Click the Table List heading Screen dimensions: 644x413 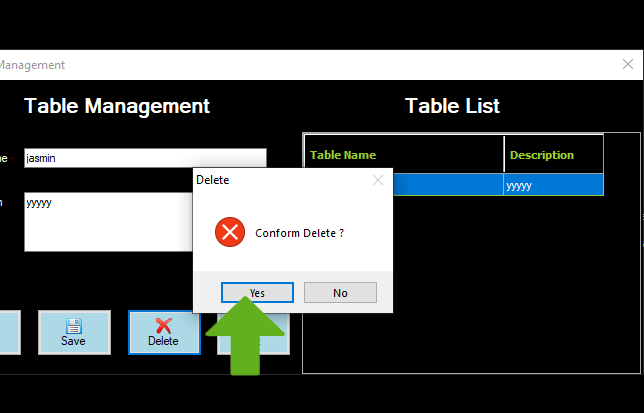coord(452,106)
